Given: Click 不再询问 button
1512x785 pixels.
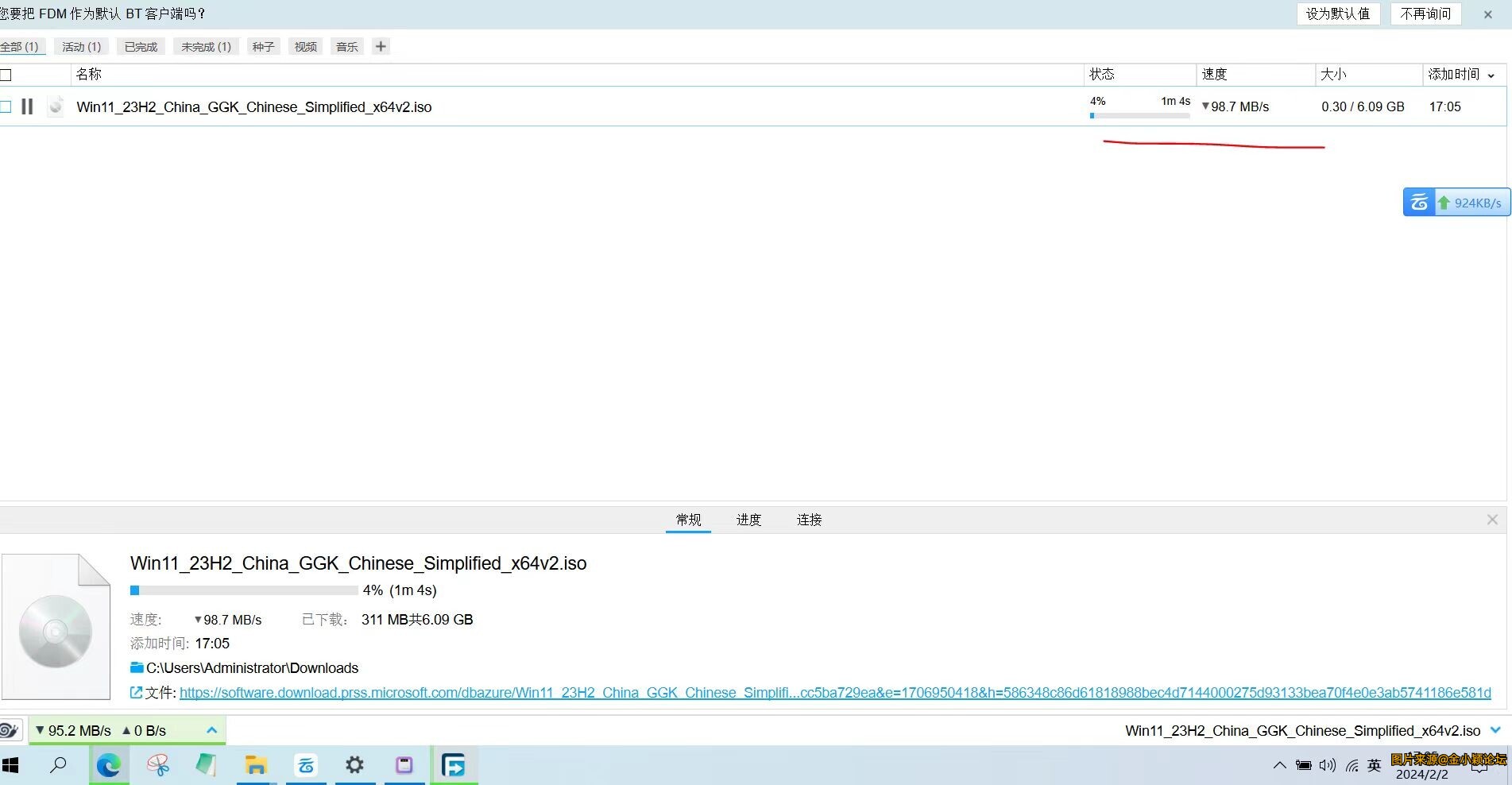Looking at the screenshot, I should (x=1425, y=14).
